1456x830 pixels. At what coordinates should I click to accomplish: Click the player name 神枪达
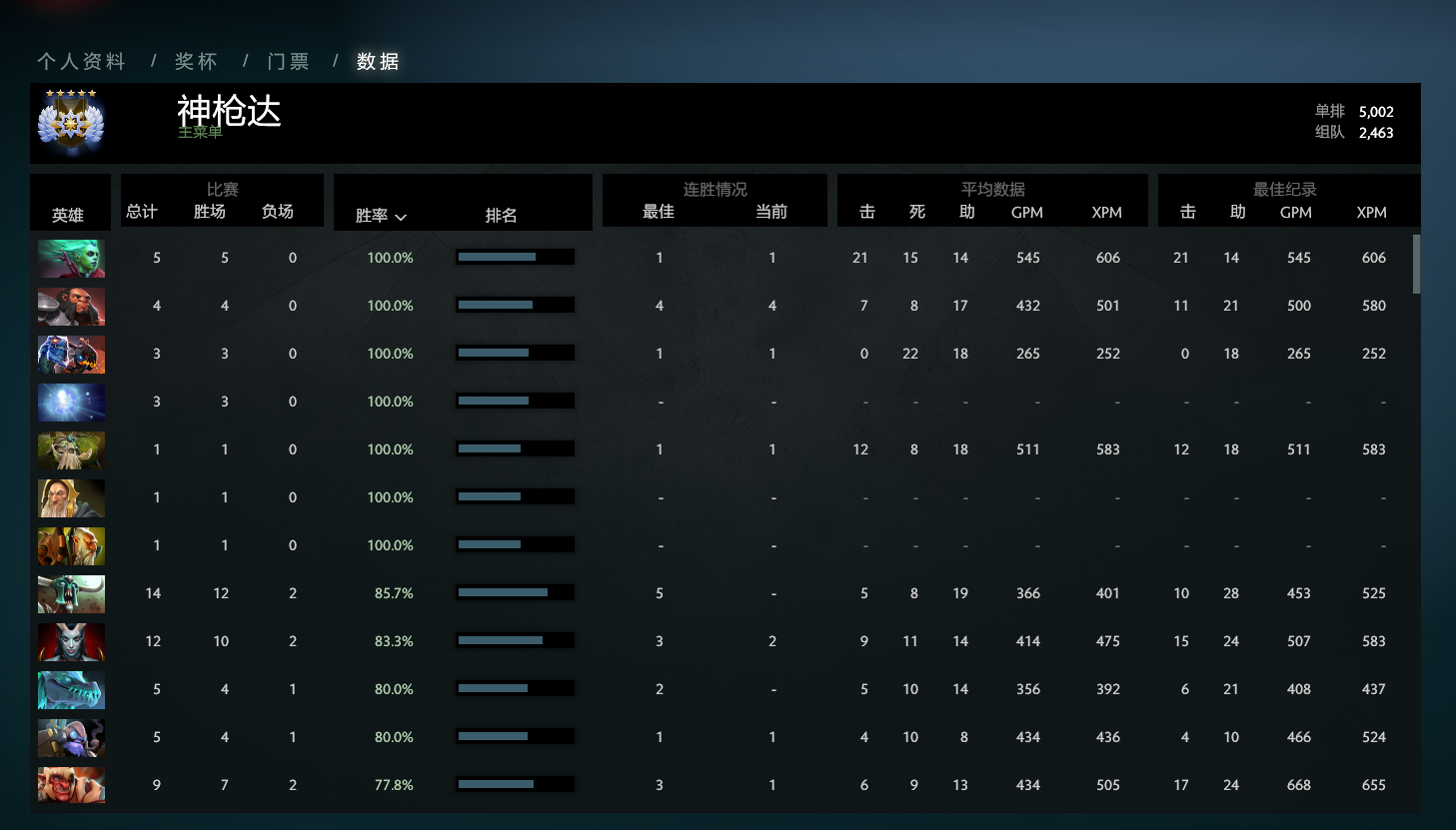pyautogui.click(x=229, y=111)
